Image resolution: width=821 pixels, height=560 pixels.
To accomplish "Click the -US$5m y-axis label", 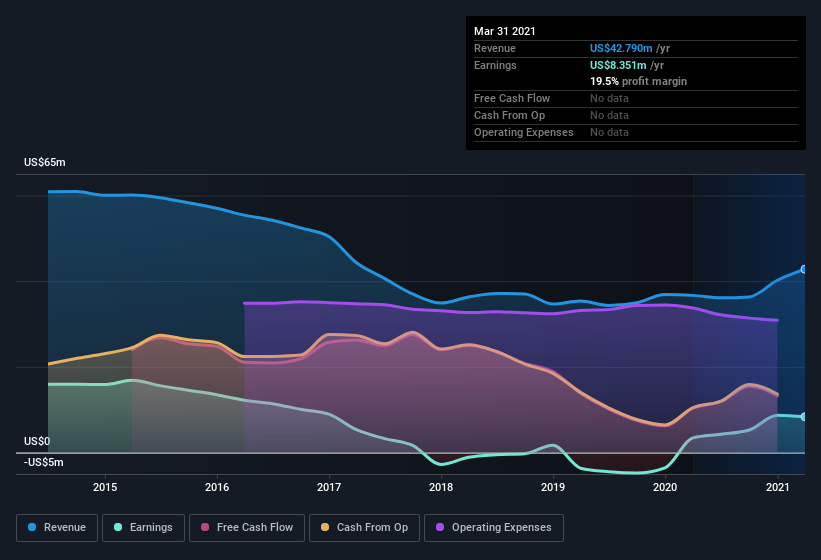I will coord(43,462).
